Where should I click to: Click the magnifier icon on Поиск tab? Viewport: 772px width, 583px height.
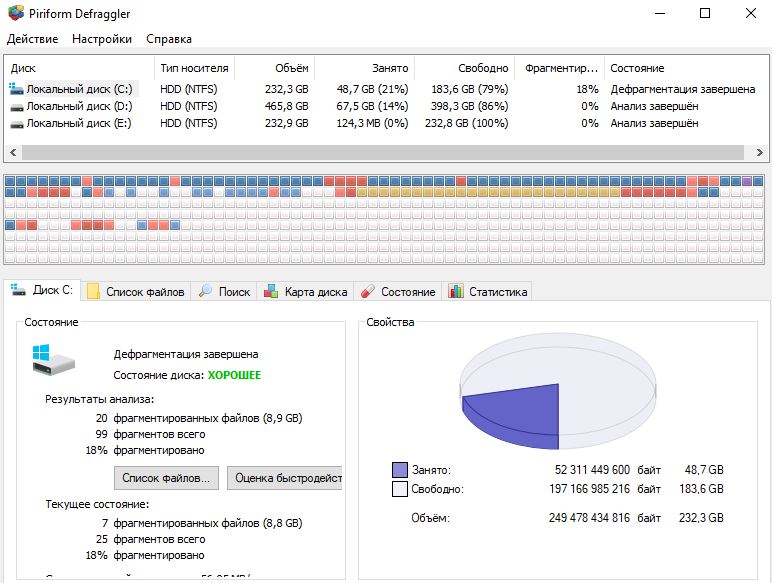click(x=206, y=292)
